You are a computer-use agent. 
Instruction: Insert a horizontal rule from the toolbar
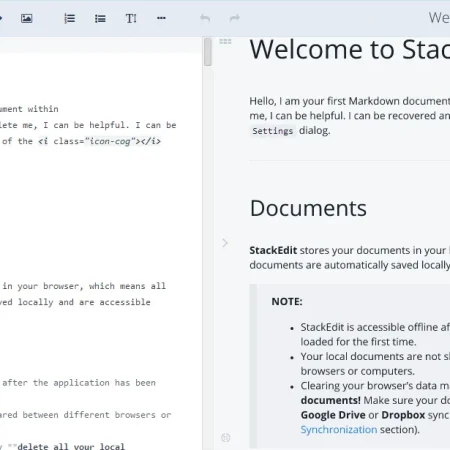coord(161,18)
